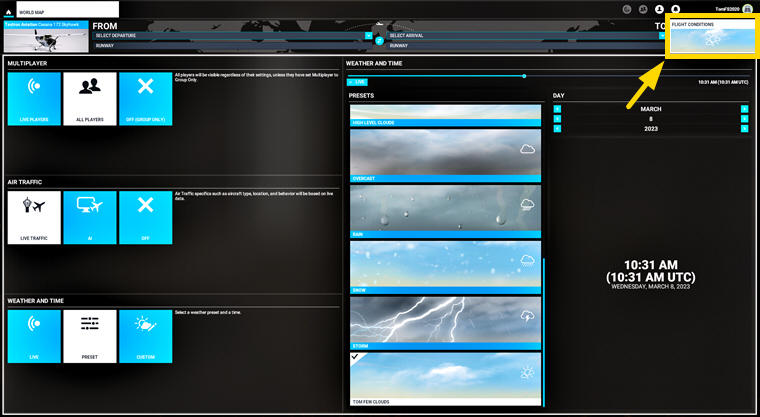
Task: Click the grey globe icon in top bar
Action: click(x=627, y=9)
